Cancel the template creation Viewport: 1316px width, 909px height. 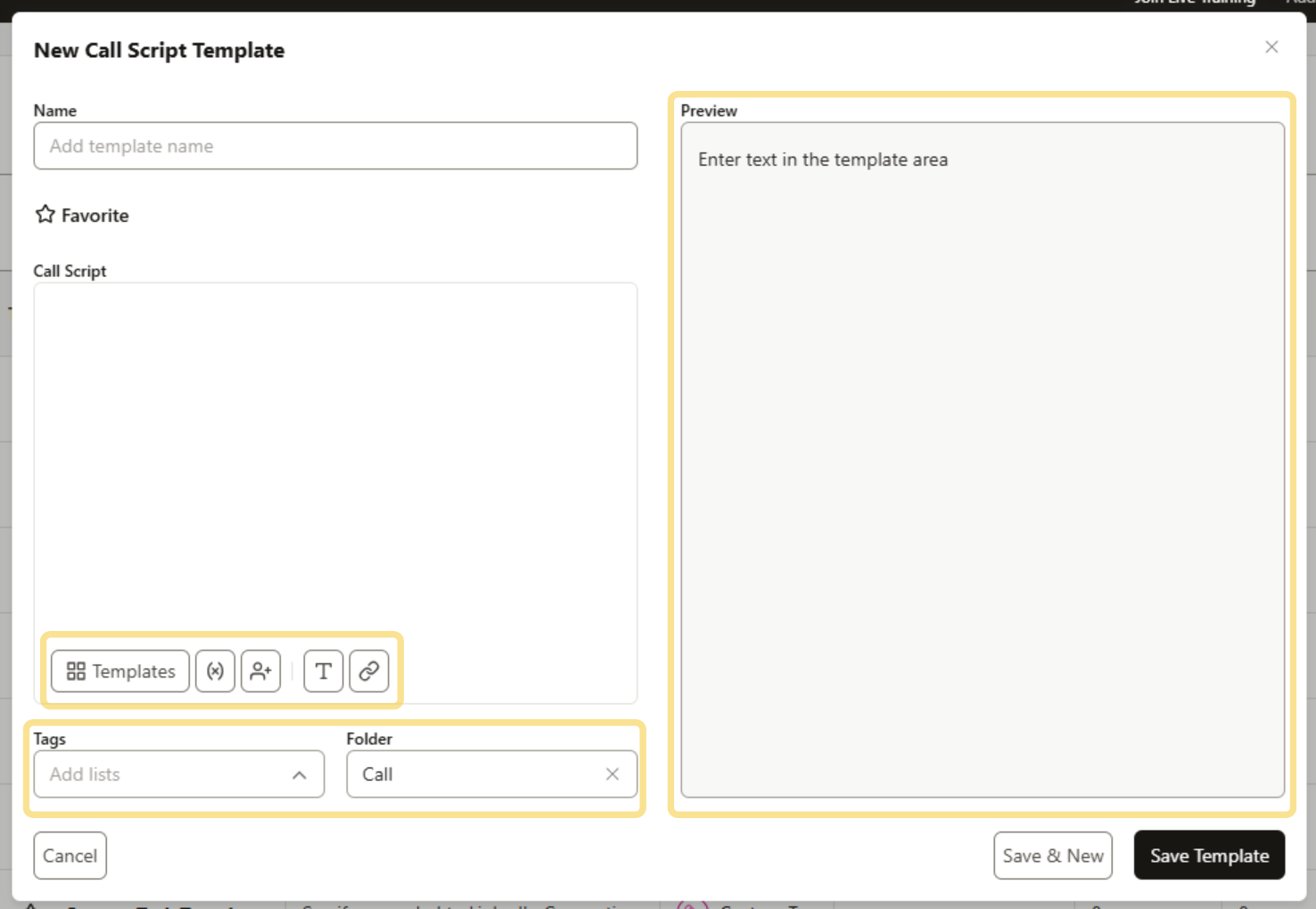pyautogui.click(x=70, y=855)
